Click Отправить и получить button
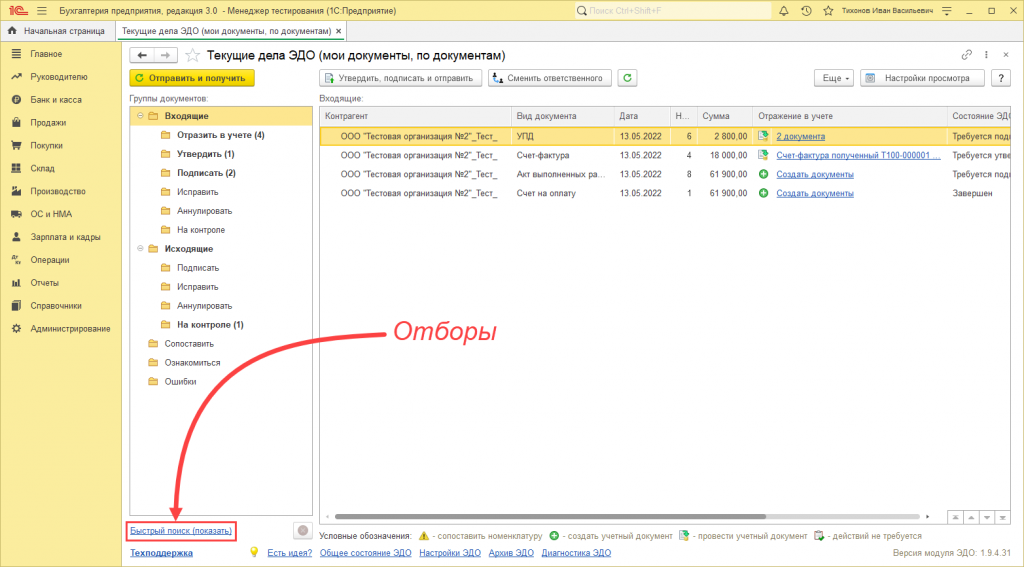Viewport: 1024px width, 567px height. coord(192,78)
